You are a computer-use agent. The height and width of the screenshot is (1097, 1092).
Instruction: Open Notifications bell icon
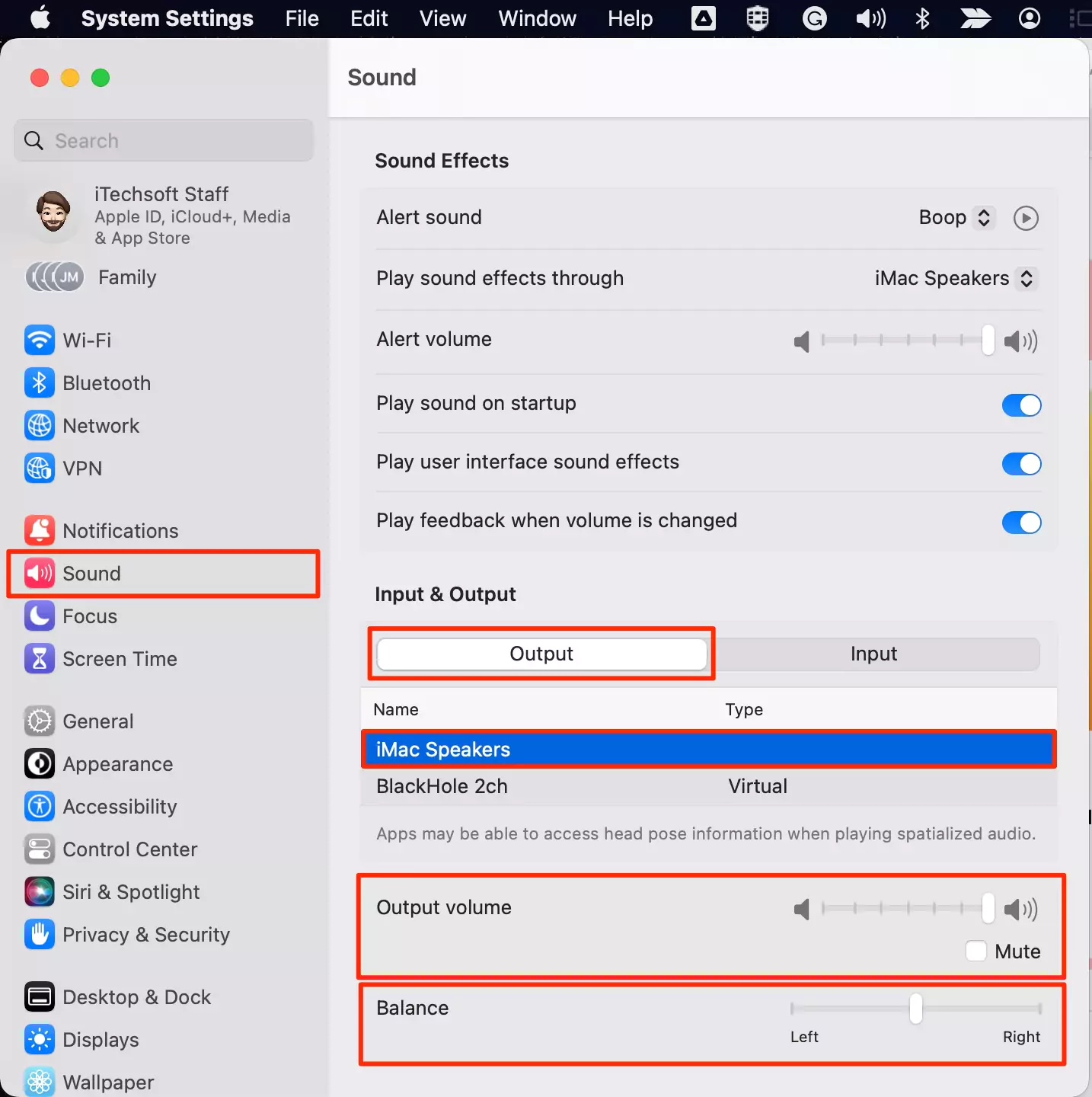point(40,530)
